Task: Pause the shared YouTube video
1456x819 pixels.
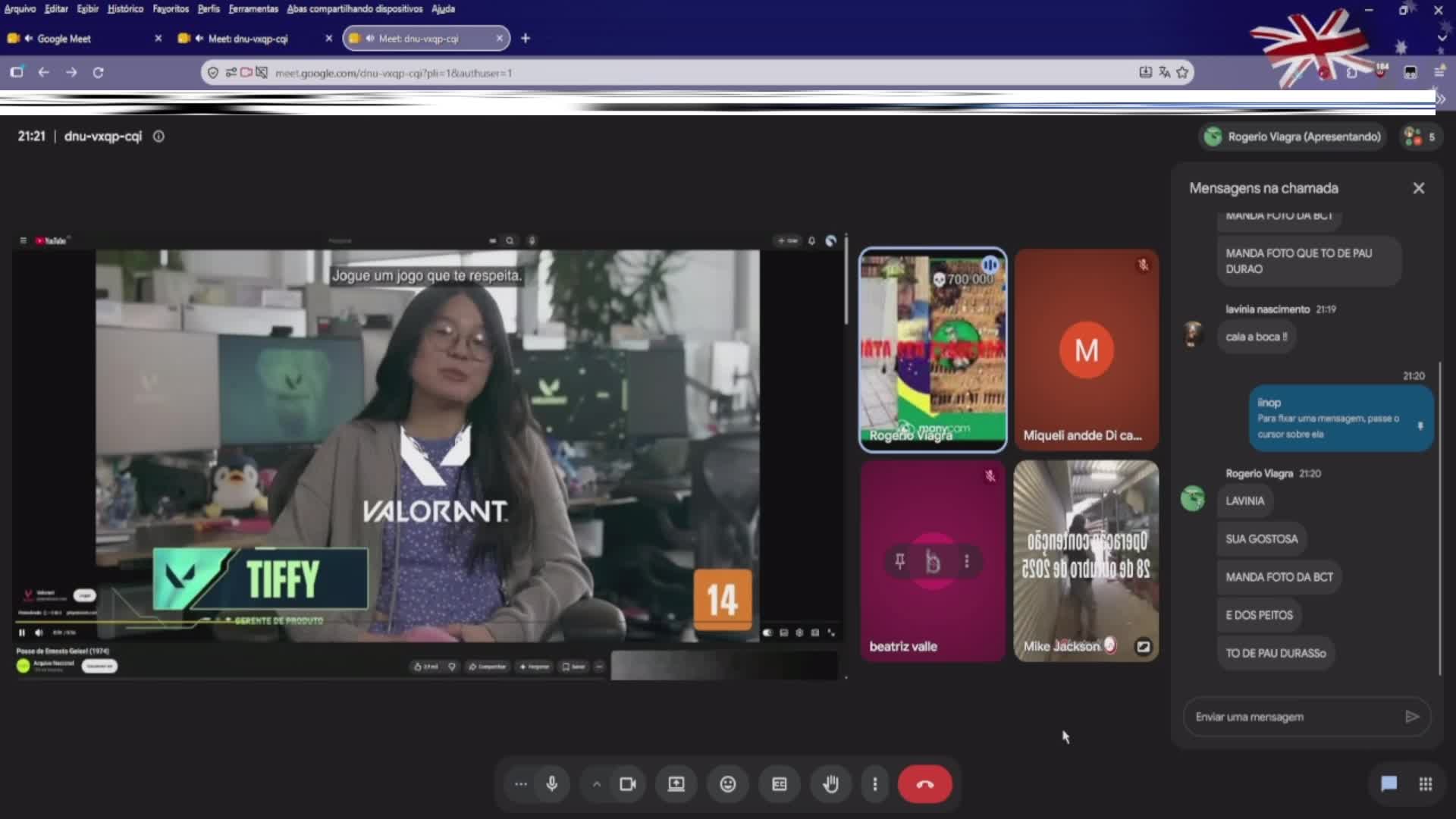Action: tap(22, 632)
